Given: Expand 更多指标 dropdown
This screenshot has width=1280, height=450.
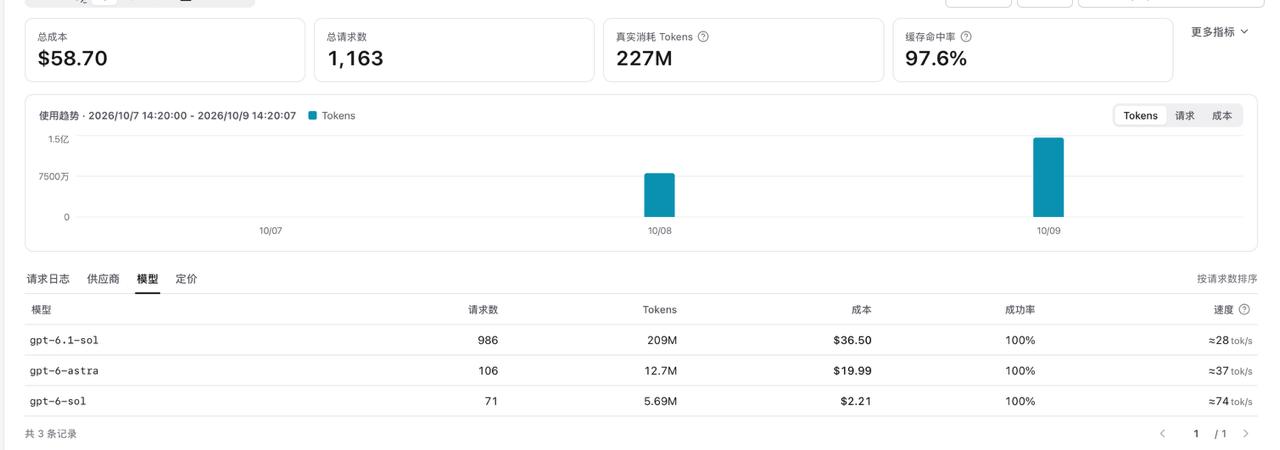Looking at the screenshot, I should pyautogui.click(x=1219, y=32).
